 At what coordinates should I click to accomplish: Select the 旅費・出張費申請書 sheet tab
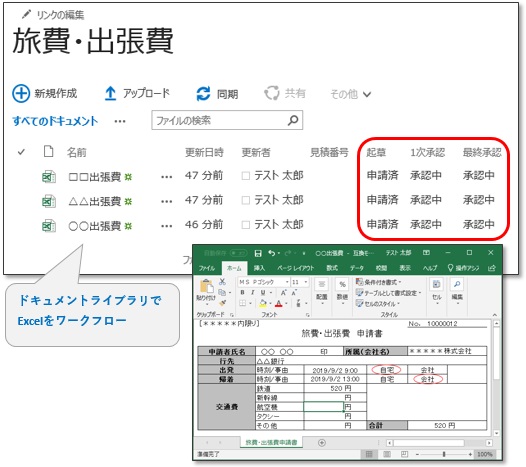271,443
